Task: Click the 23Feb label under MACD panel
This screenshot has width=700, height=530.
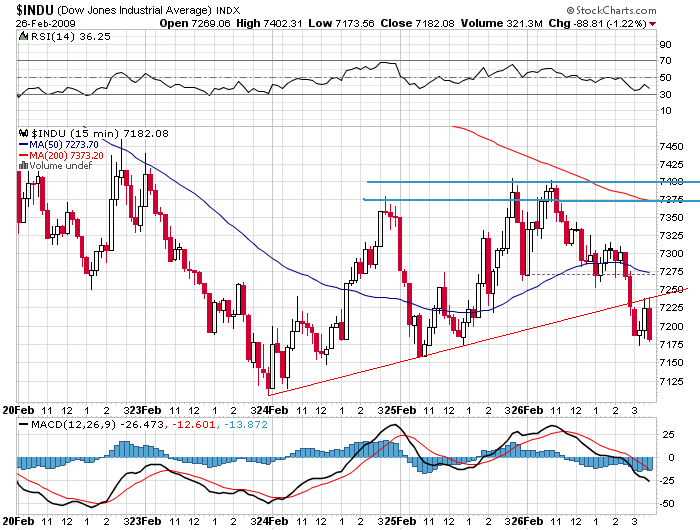Action: [145, 522]
